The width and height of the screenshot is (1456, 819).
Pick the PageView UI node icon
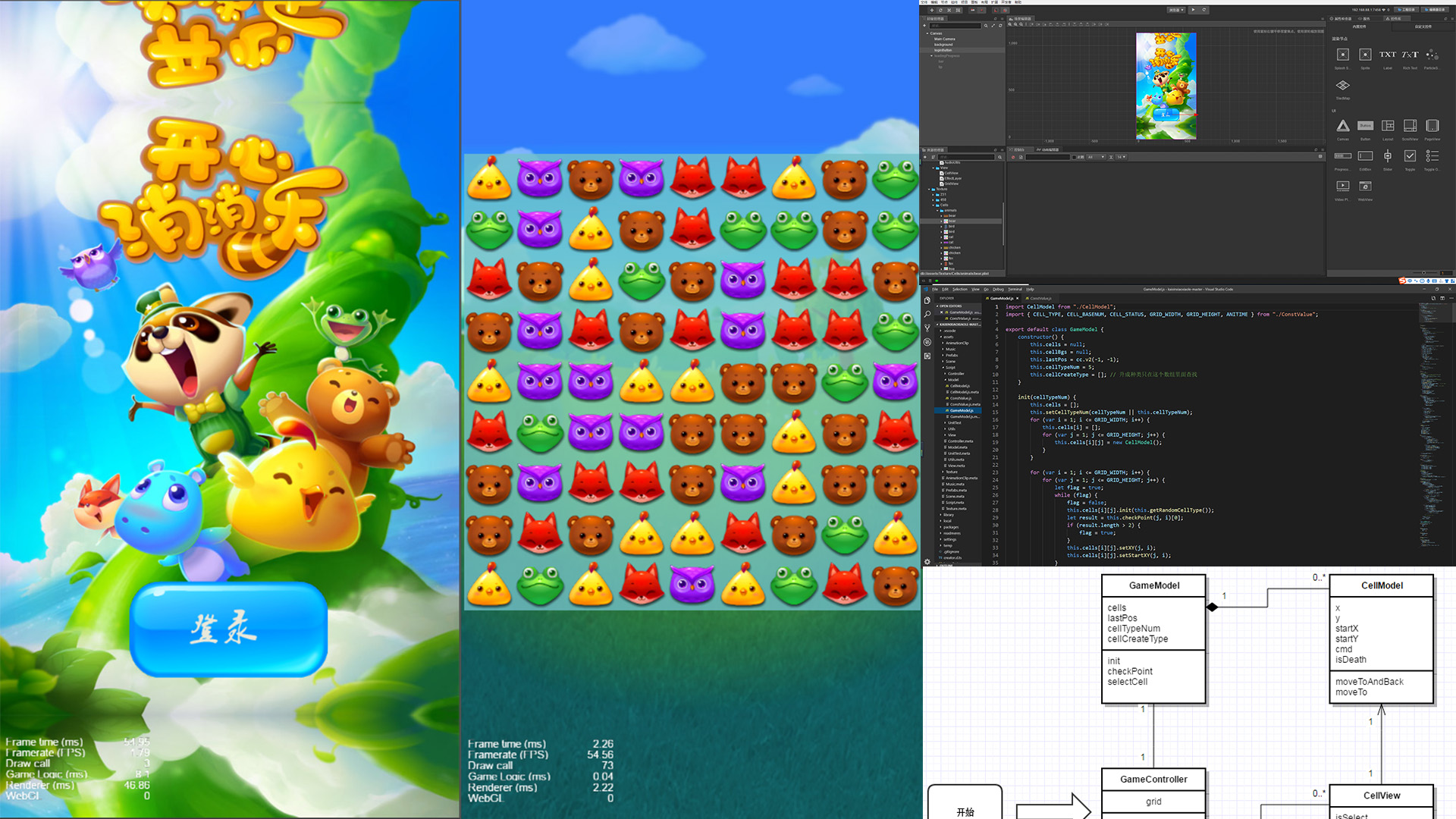[x=1432, y=126]
